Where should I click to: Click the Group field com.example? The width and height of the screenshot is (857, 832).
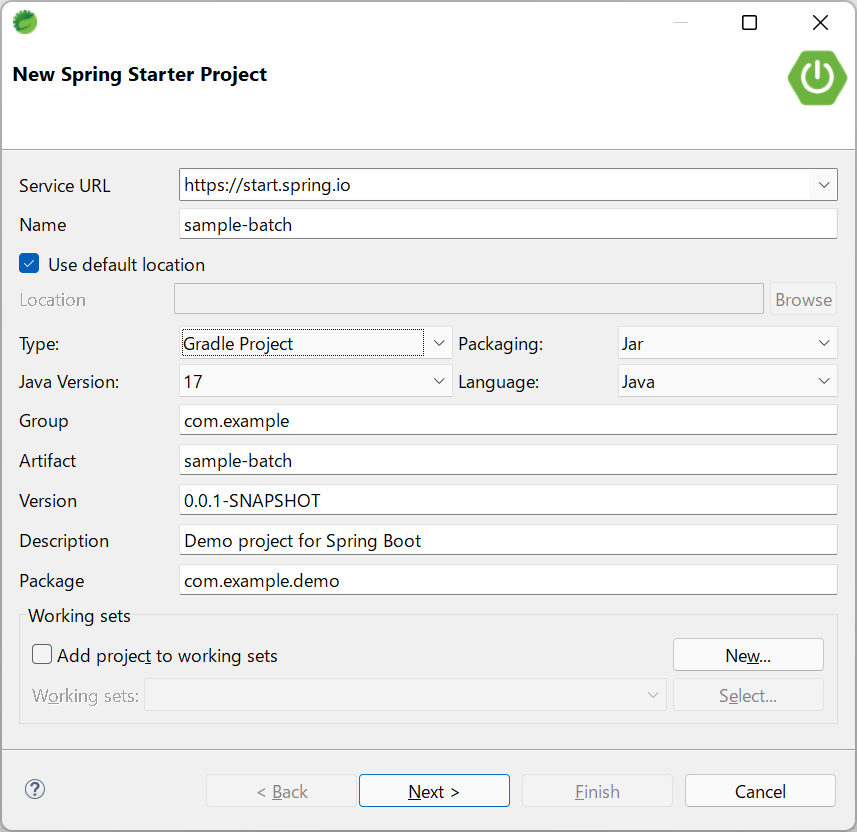(508, 420)
